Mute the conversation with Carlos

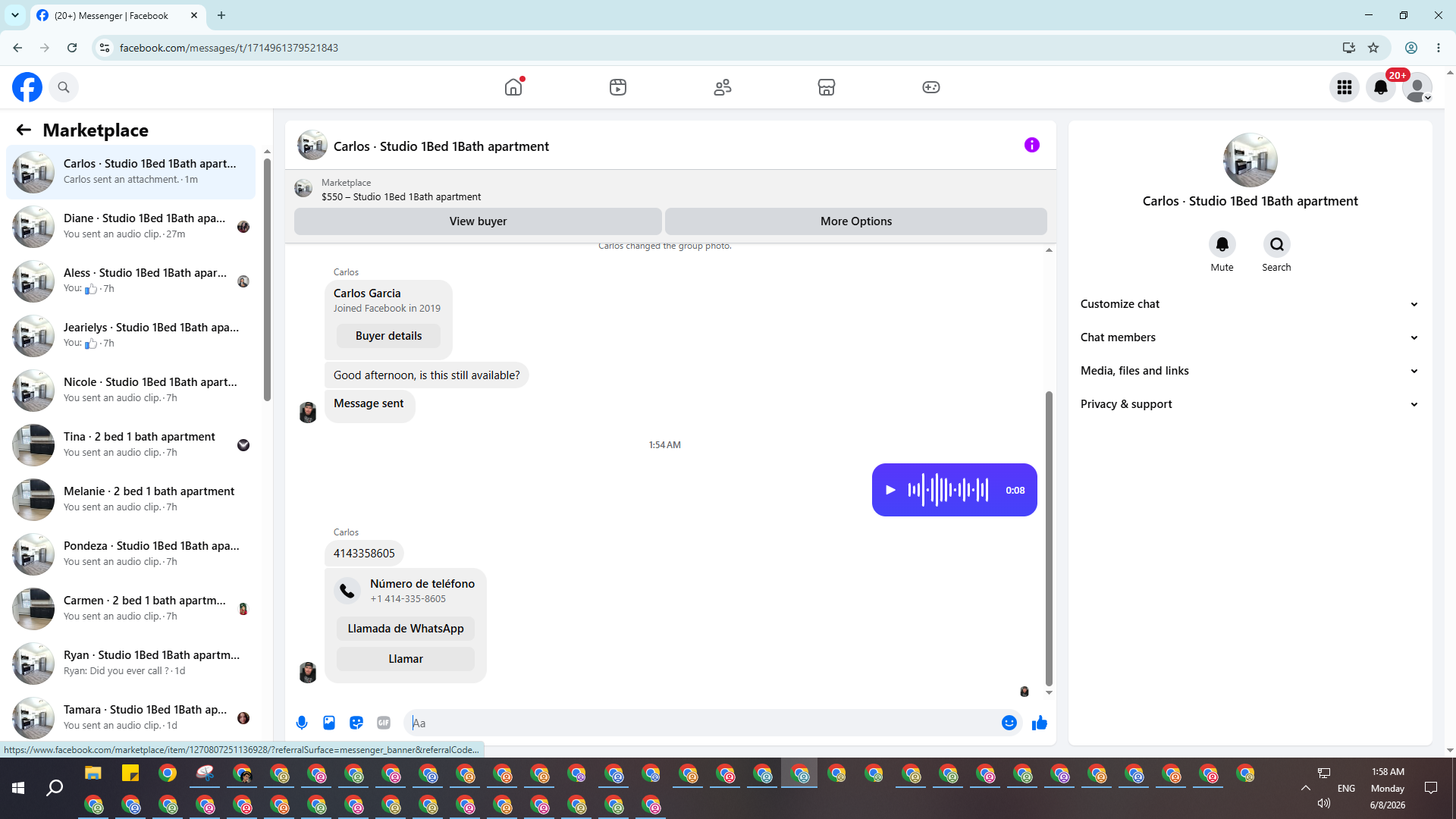tap(1222, 244)
